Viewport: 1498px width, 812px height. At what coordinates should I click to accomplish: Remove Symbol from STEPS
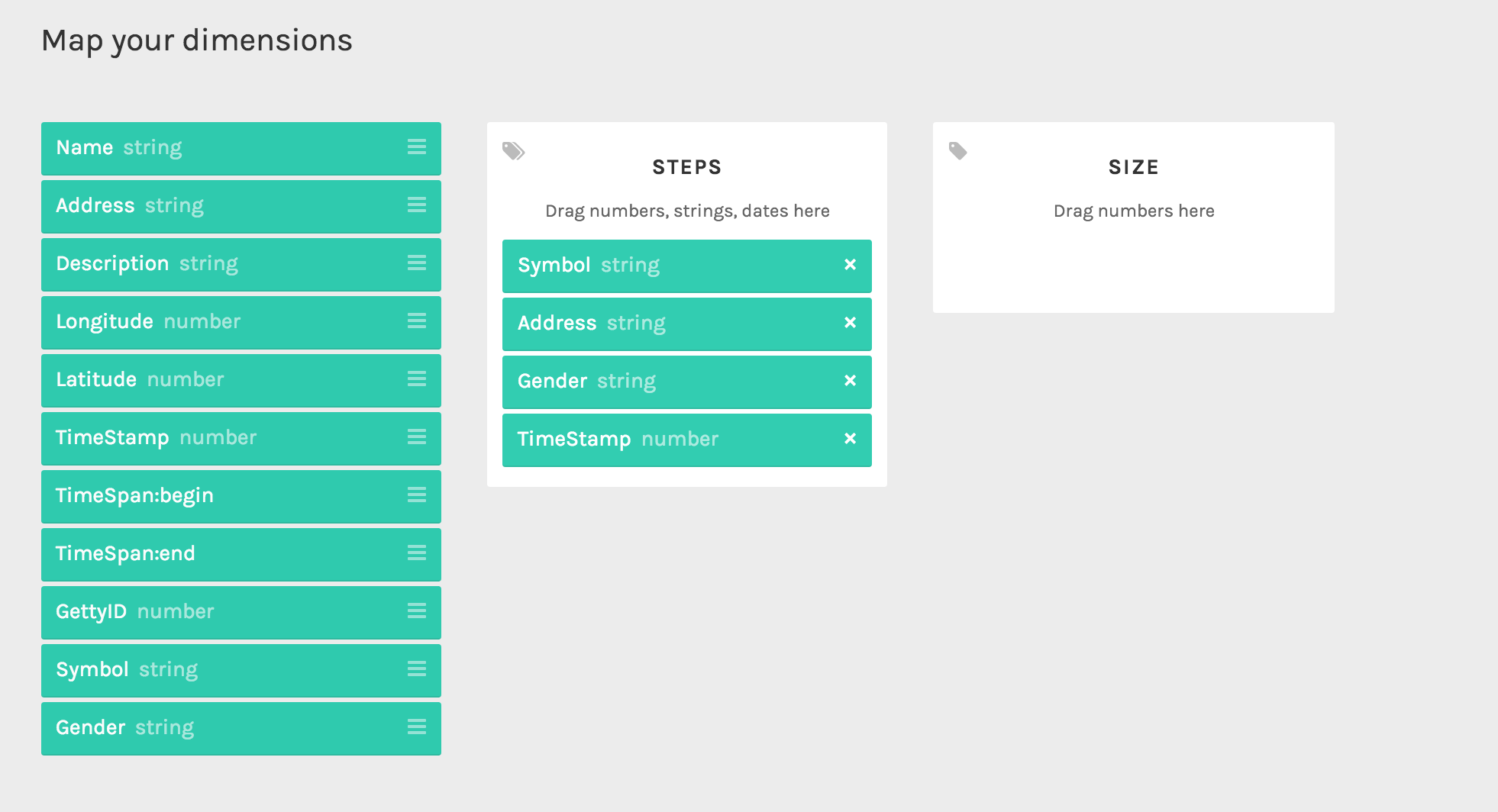850,264
